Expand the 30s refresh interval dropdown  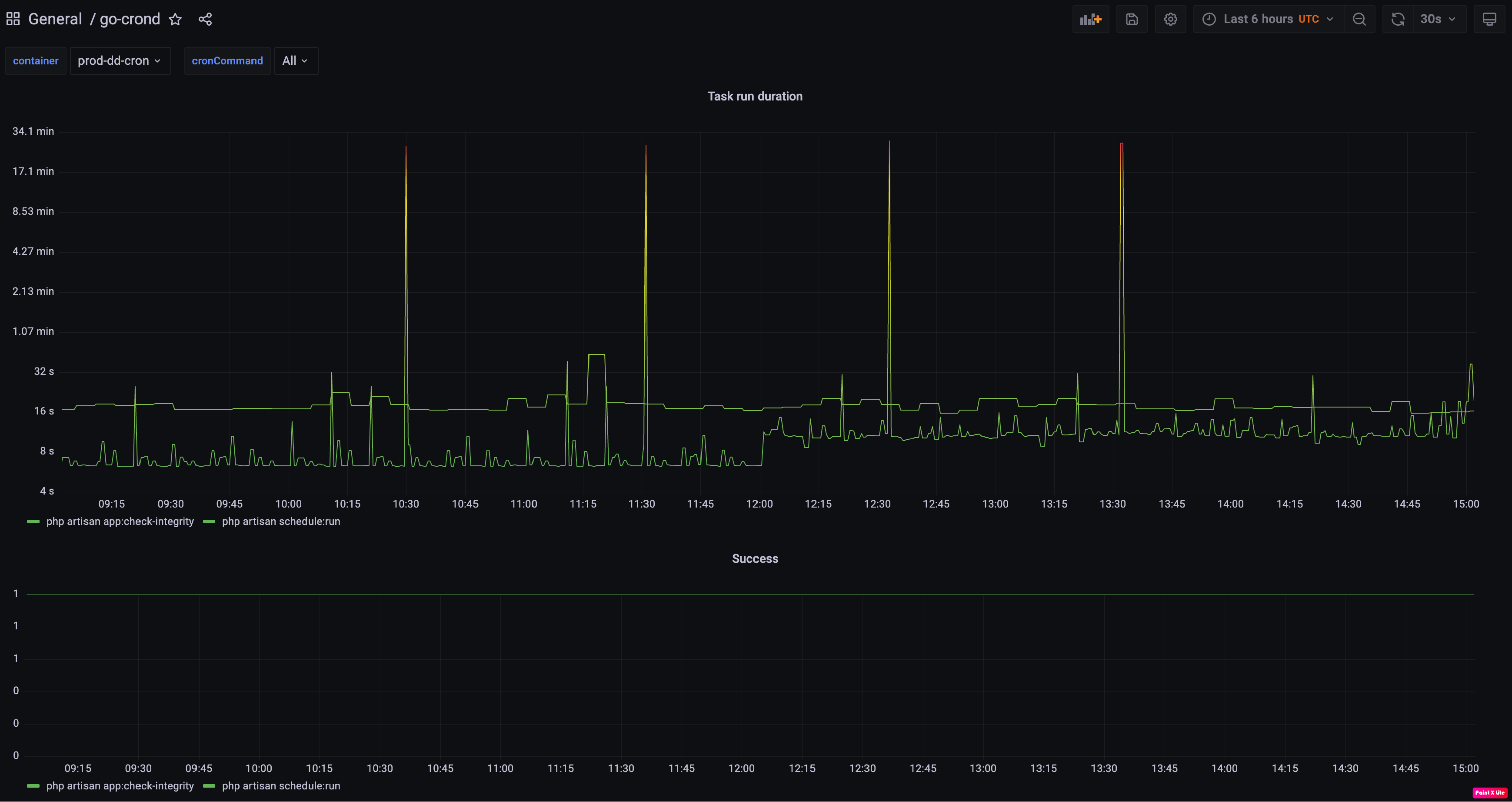[x=1439, y=20]
